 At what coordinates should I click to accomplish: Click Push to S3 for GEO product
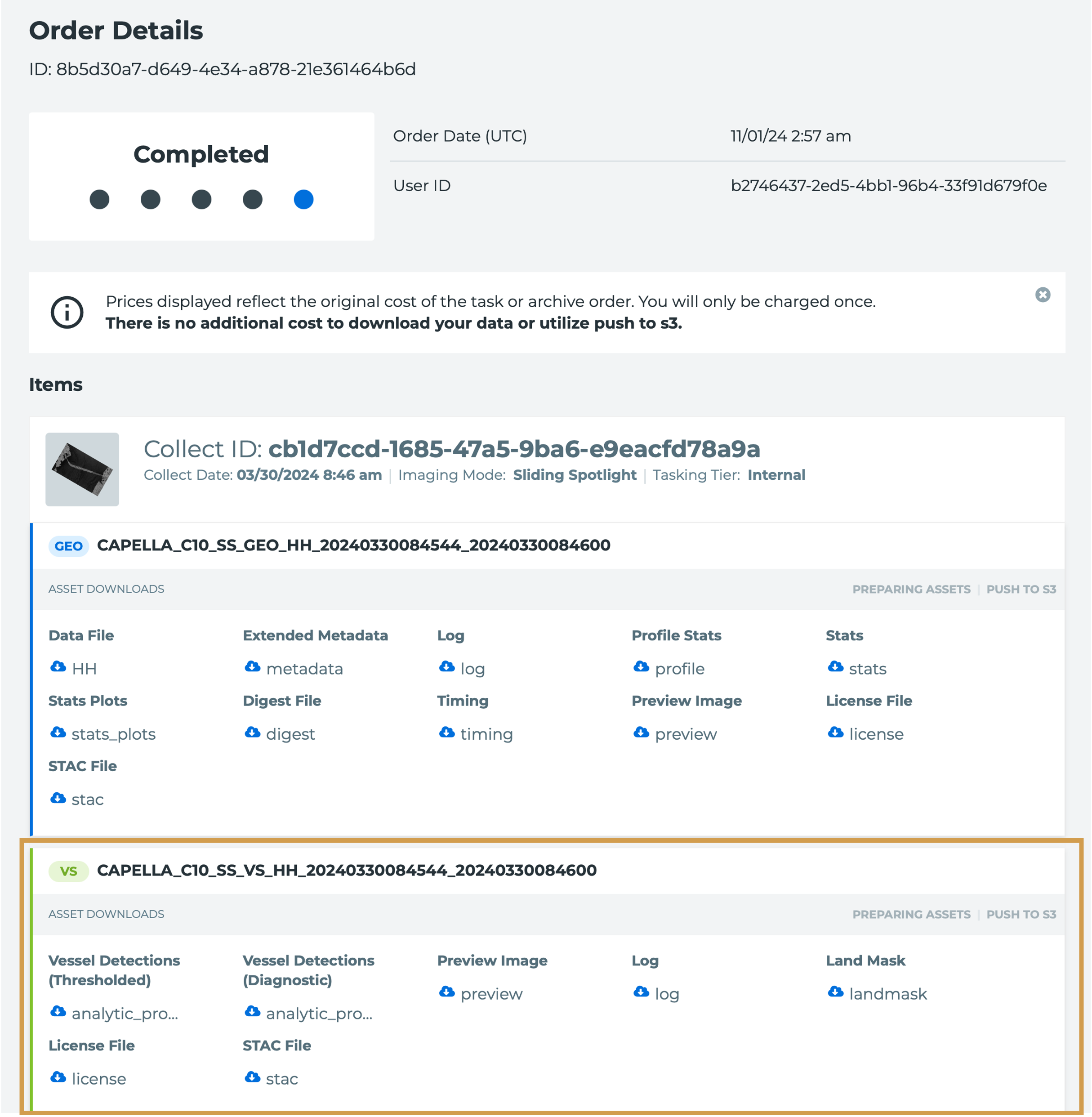(x=1021, y=589)
